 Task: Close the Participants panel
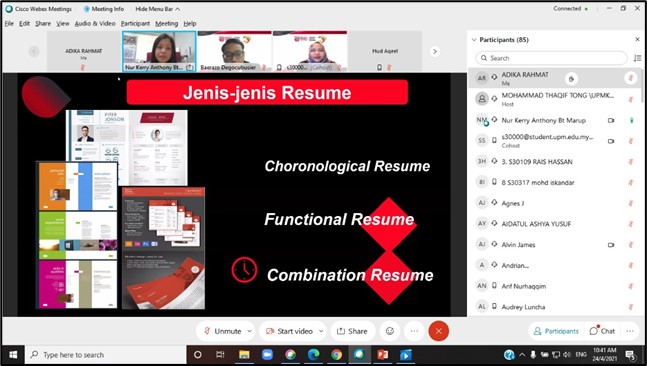click(x=637, y=40)
